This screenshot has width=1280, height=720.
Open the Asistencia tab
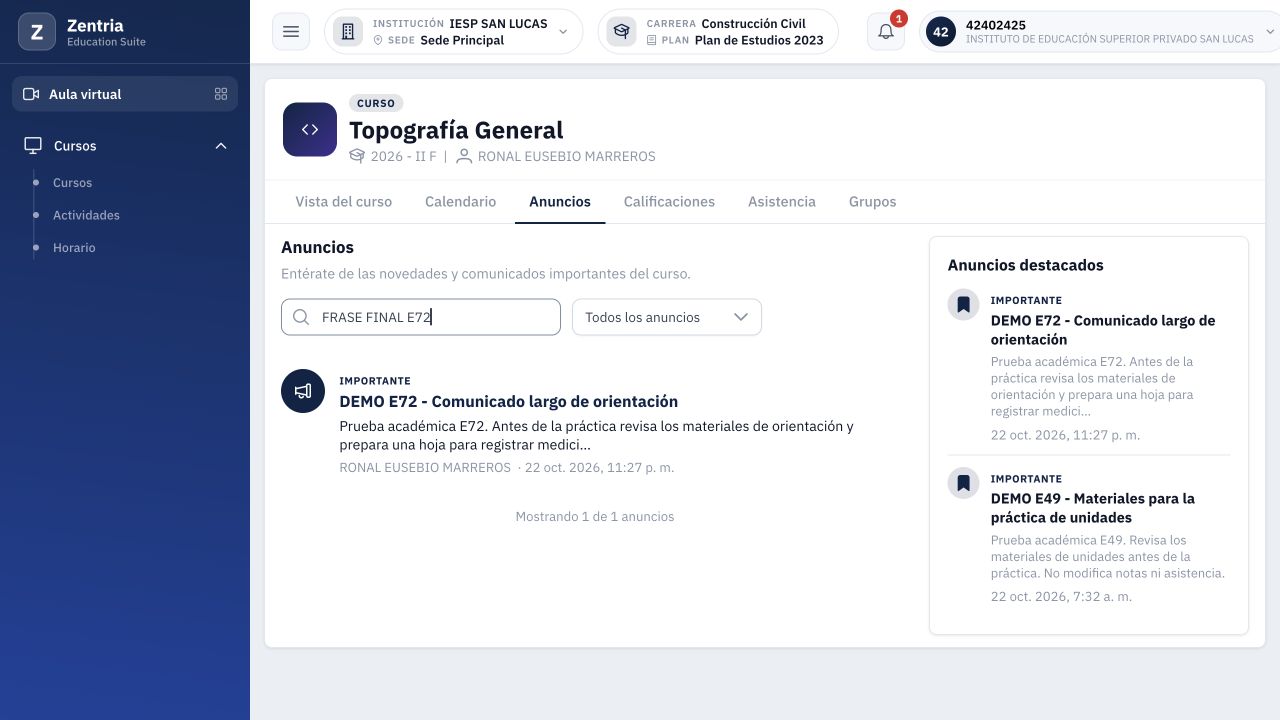[782, 202]
